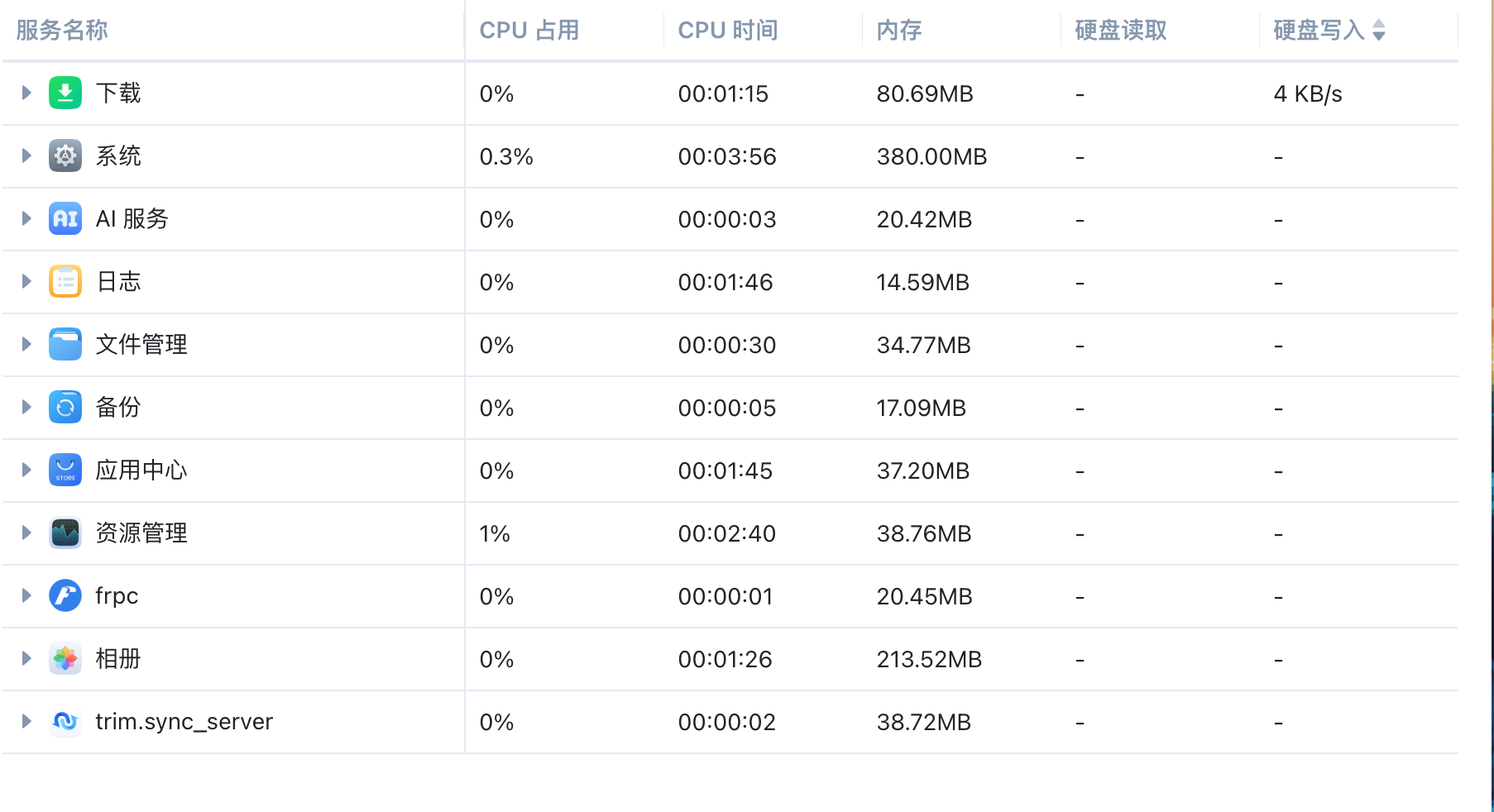Click the Resource Monitor chart icon
The width and height of the screenshot is (1494, 812).
[65, 533]
